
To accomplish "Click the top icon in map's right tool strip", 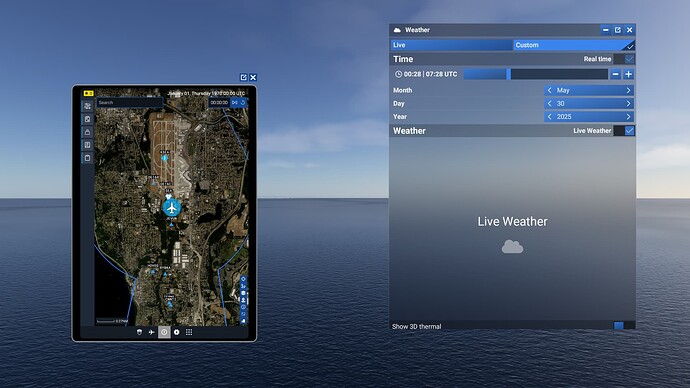I will coord(243,279).
